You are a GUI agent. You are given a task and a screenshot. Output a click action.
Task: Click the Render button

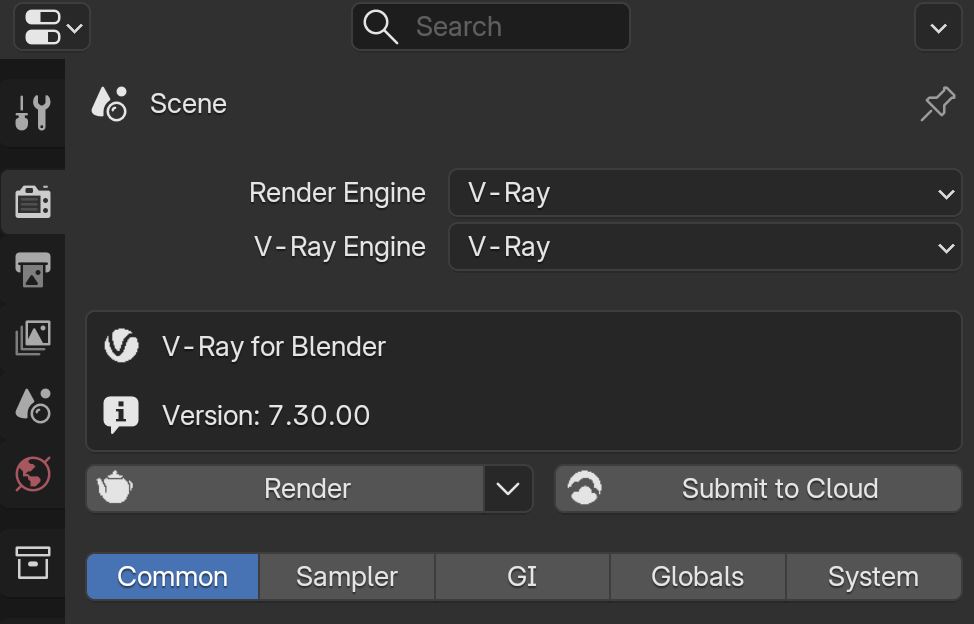pos(285,489)
